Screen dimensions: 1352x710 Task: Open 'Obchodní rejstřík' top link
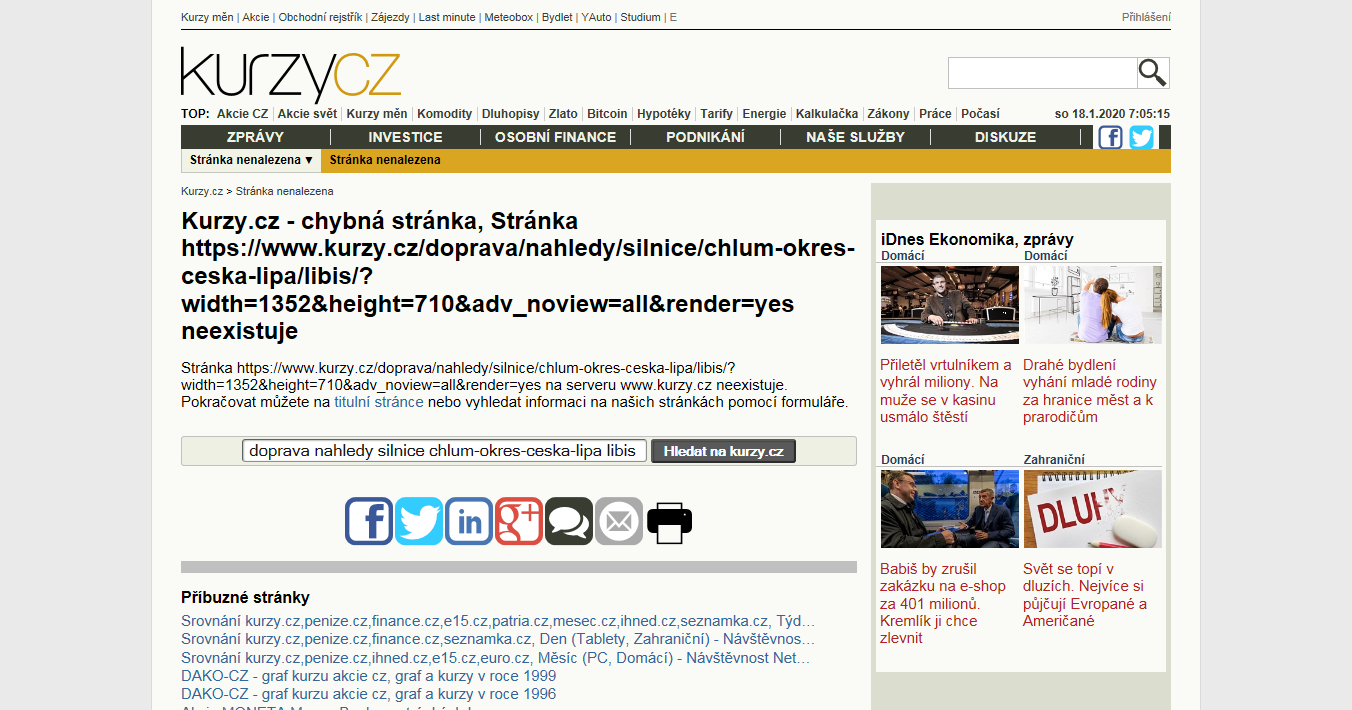(320, 17)
